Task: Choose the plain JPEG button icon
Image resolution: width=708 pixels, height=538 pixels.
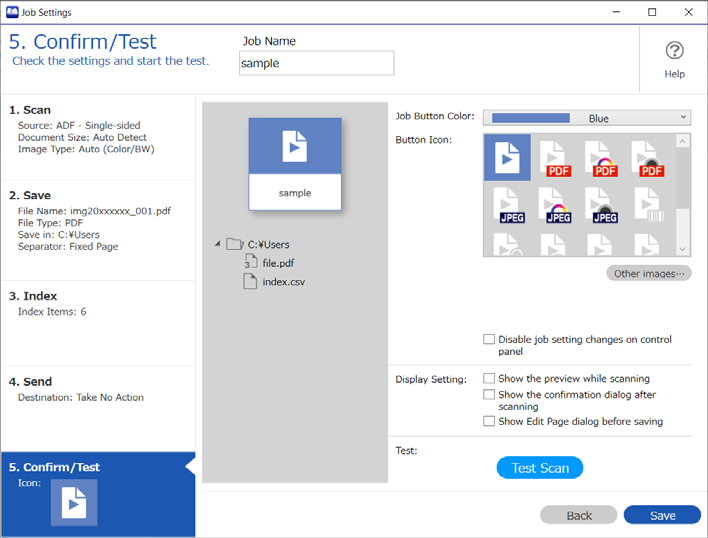Action: coord(508,205)
